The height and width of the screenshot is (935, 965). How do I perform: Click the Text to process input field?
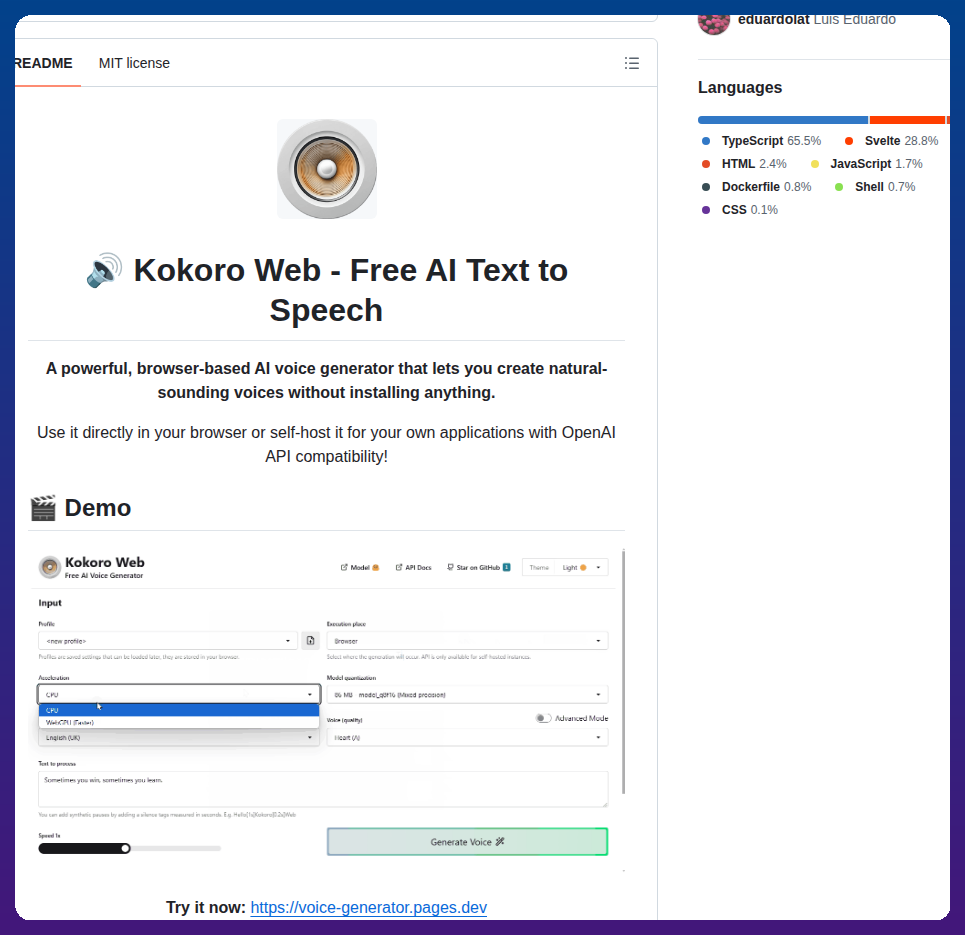click(x=323, y=789)
